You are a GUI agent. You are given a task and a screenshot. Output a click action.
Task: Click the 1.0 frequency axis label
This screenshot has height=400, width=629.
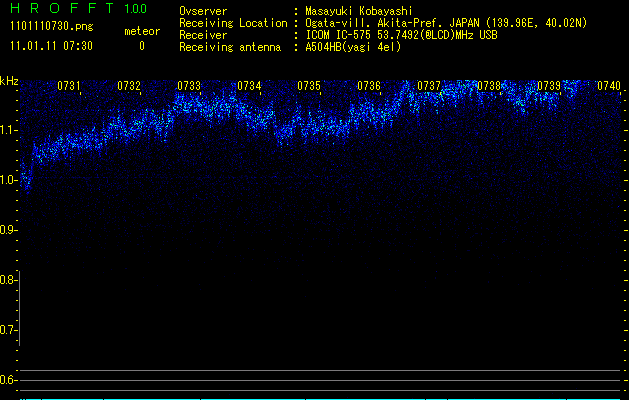coord(9,180)
